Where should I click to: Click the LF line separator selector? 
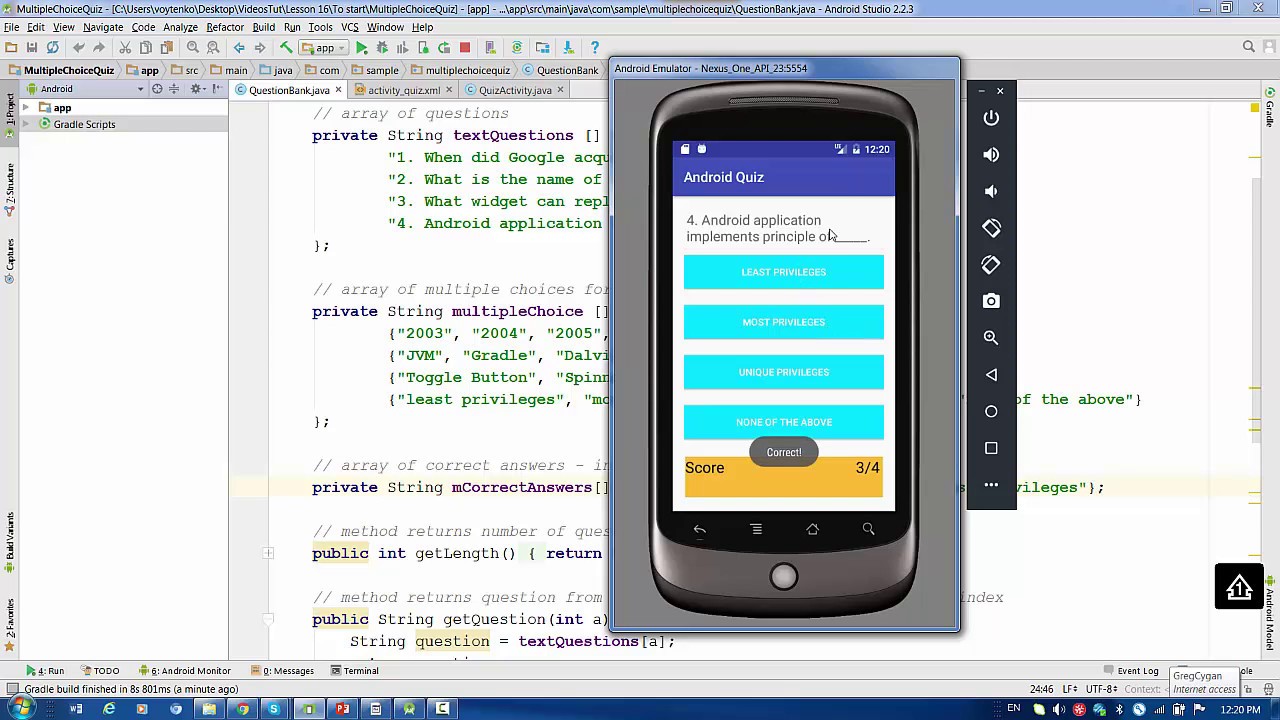[1068, 689]
